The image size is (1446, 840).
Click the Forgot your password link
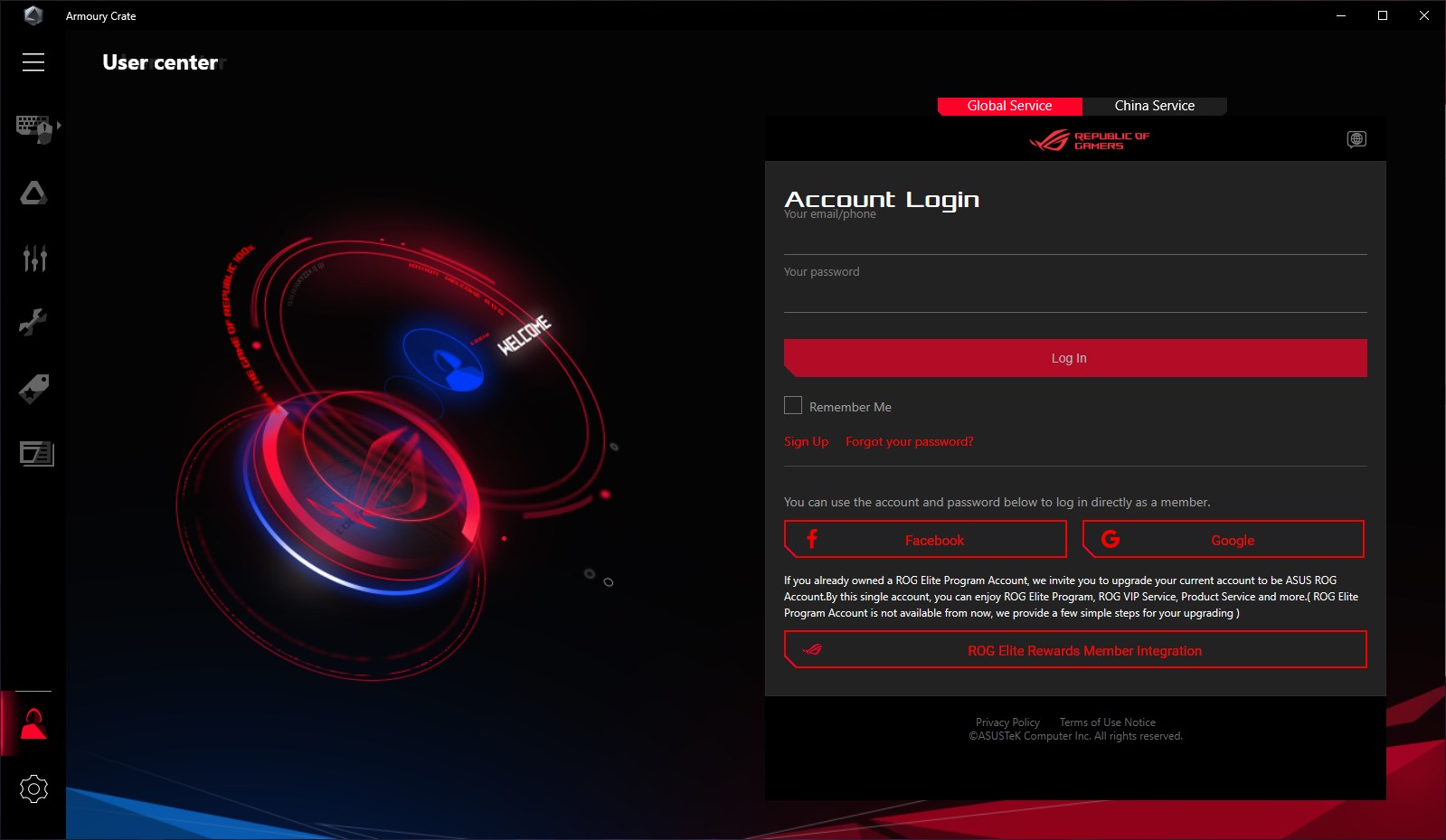(x=910, y=441)
